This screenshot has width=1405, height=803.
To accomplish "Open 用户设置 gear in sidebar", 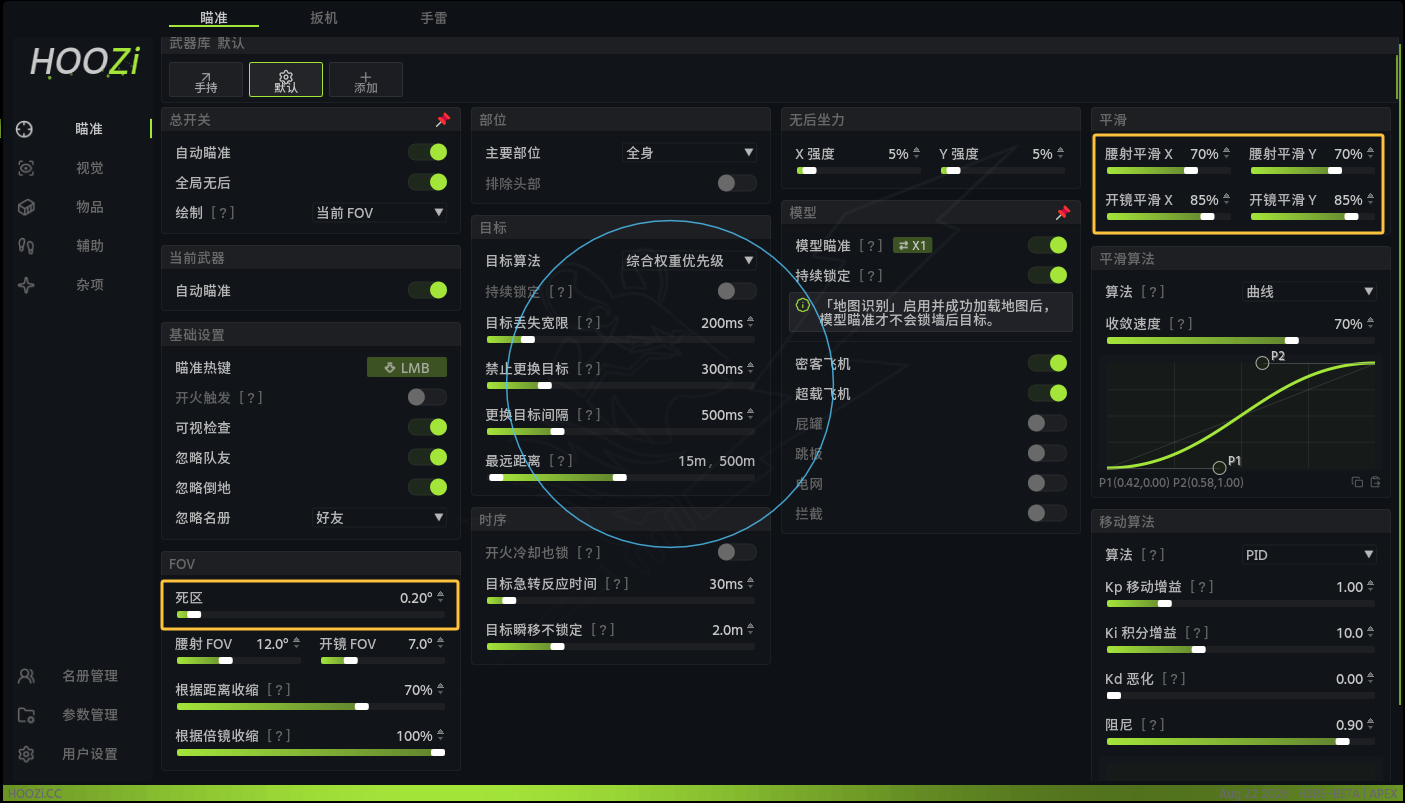I will coord(27,754).
